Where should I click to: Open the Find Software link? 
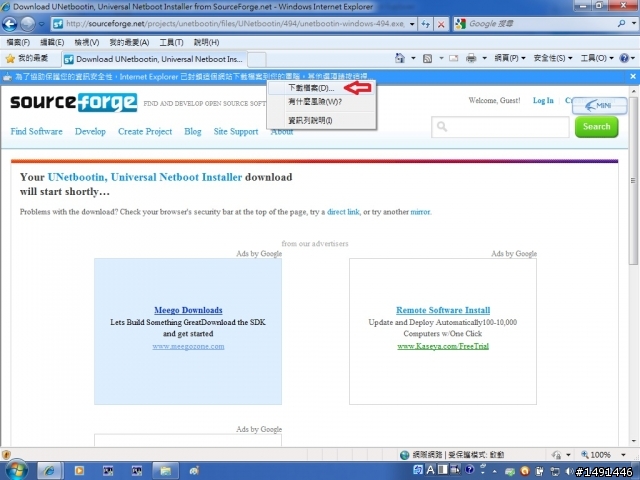click(37, 131)
